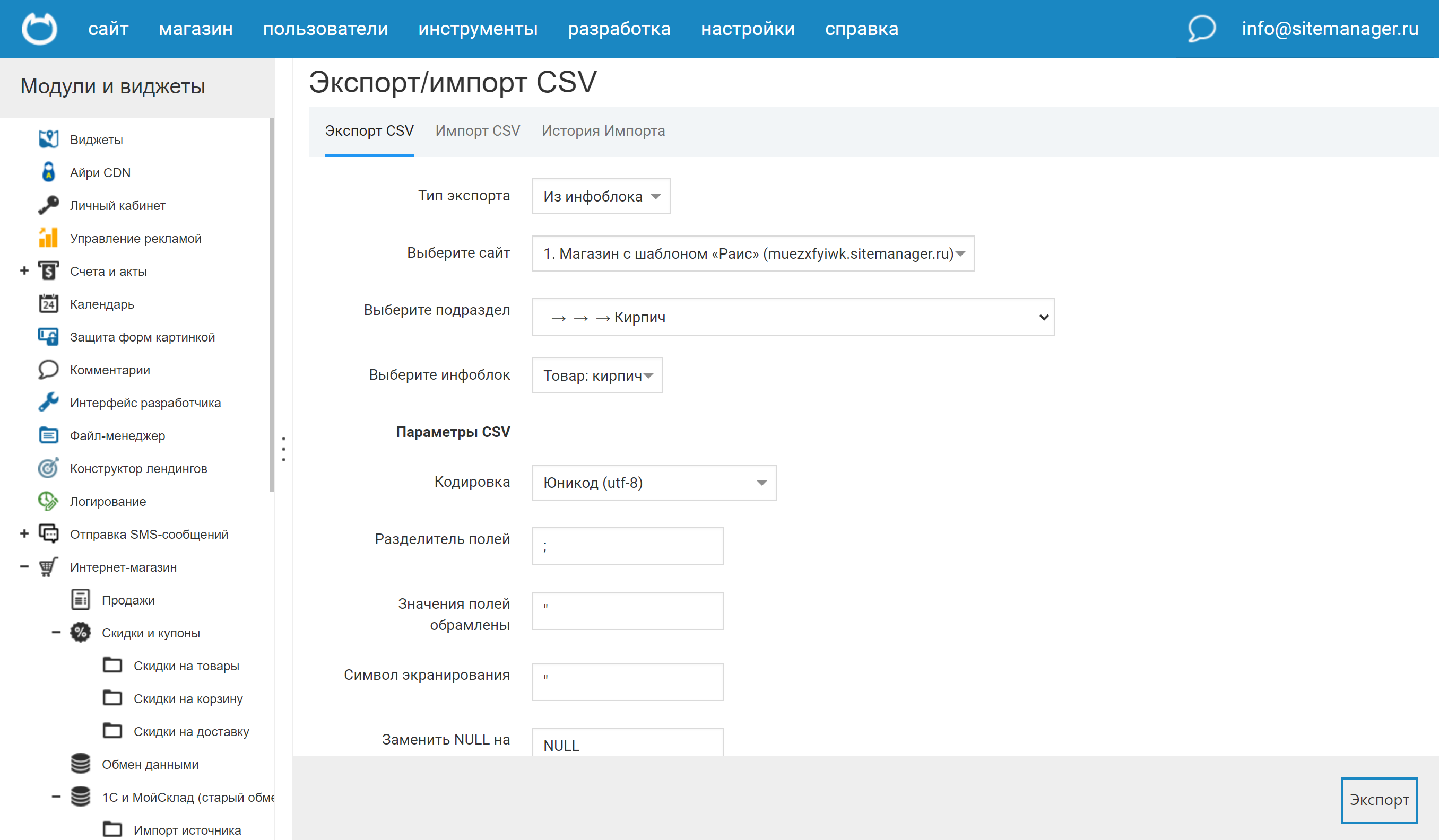
Task: Click the Файл-менеджер icon
Action: pos(48,435)
